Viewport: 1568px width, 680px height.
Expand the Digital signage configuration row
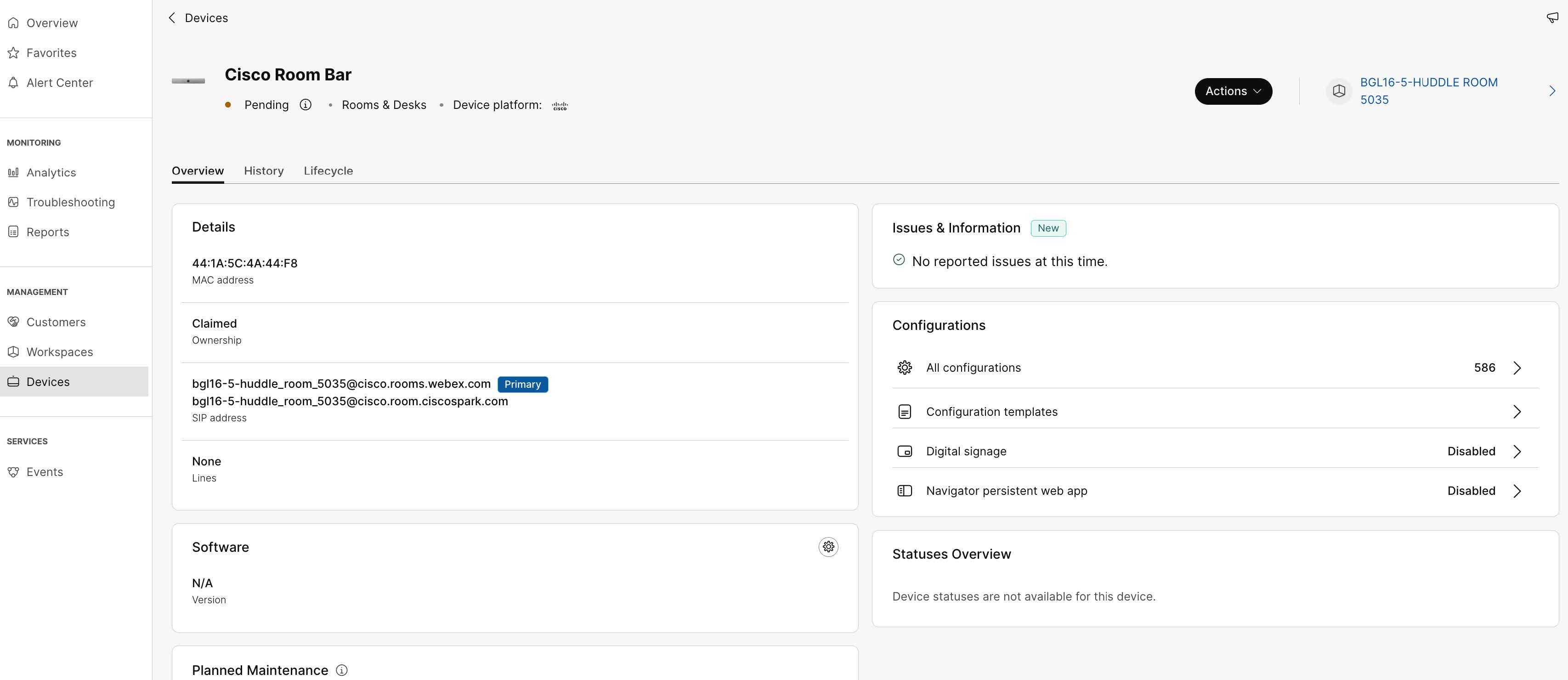1516,451
